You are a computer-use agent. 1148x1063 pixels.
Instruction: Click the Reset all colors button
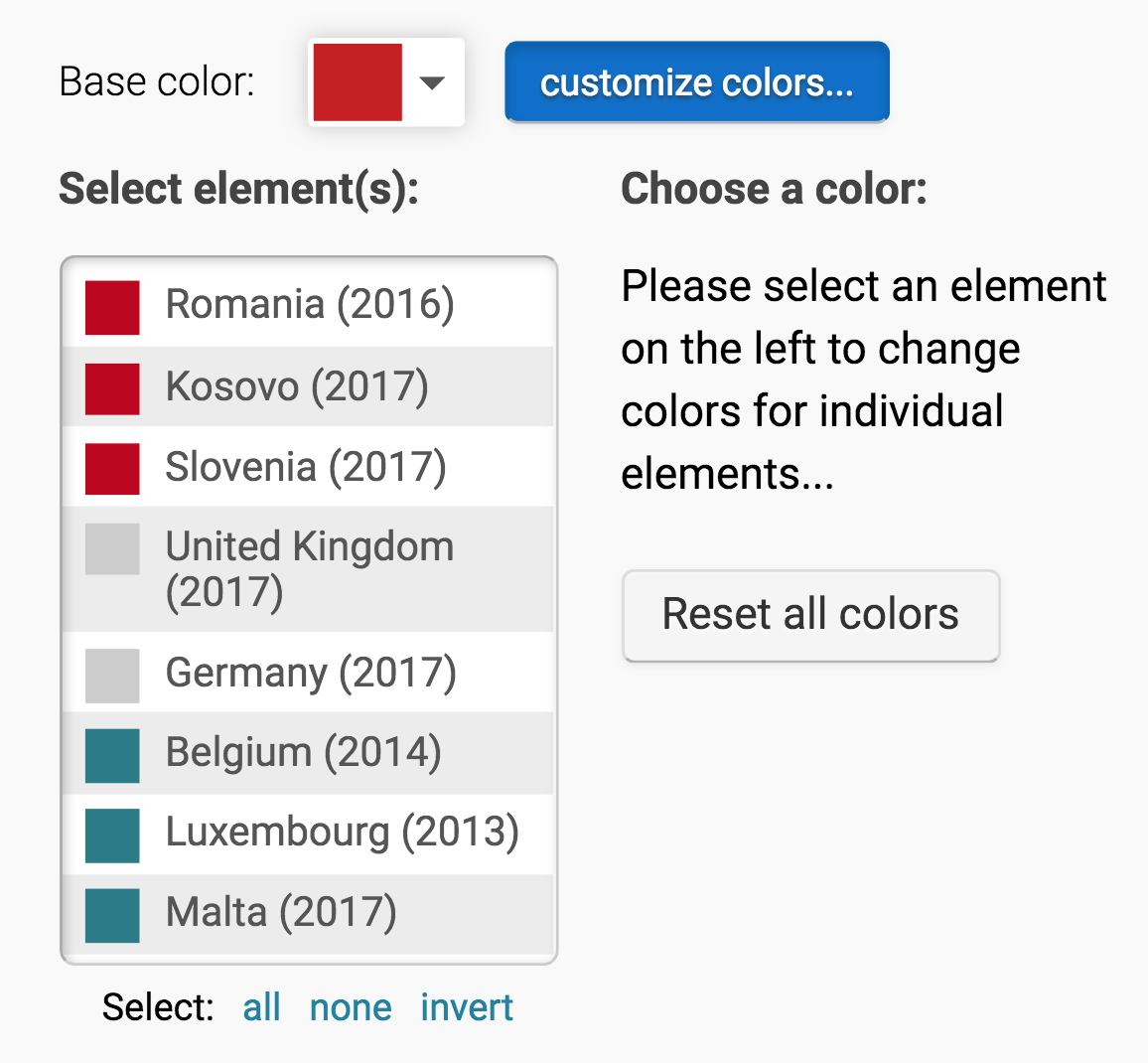(x=810, y=615)
